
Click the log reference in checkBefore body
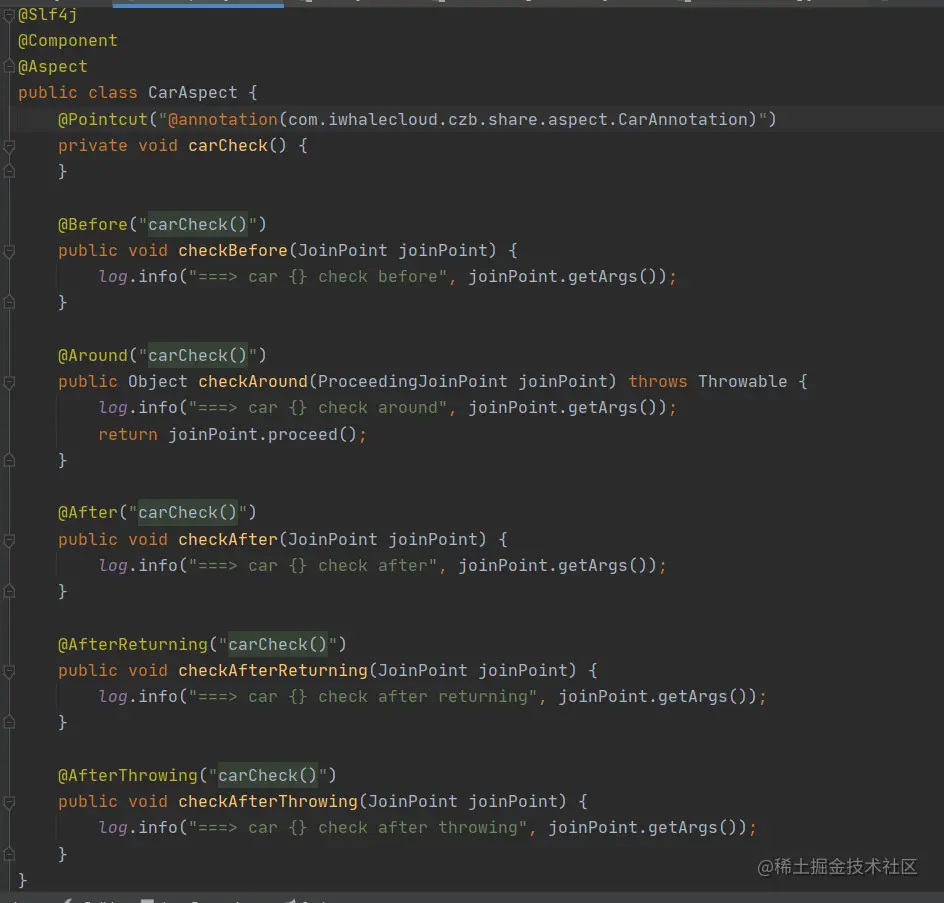point(113,277)
